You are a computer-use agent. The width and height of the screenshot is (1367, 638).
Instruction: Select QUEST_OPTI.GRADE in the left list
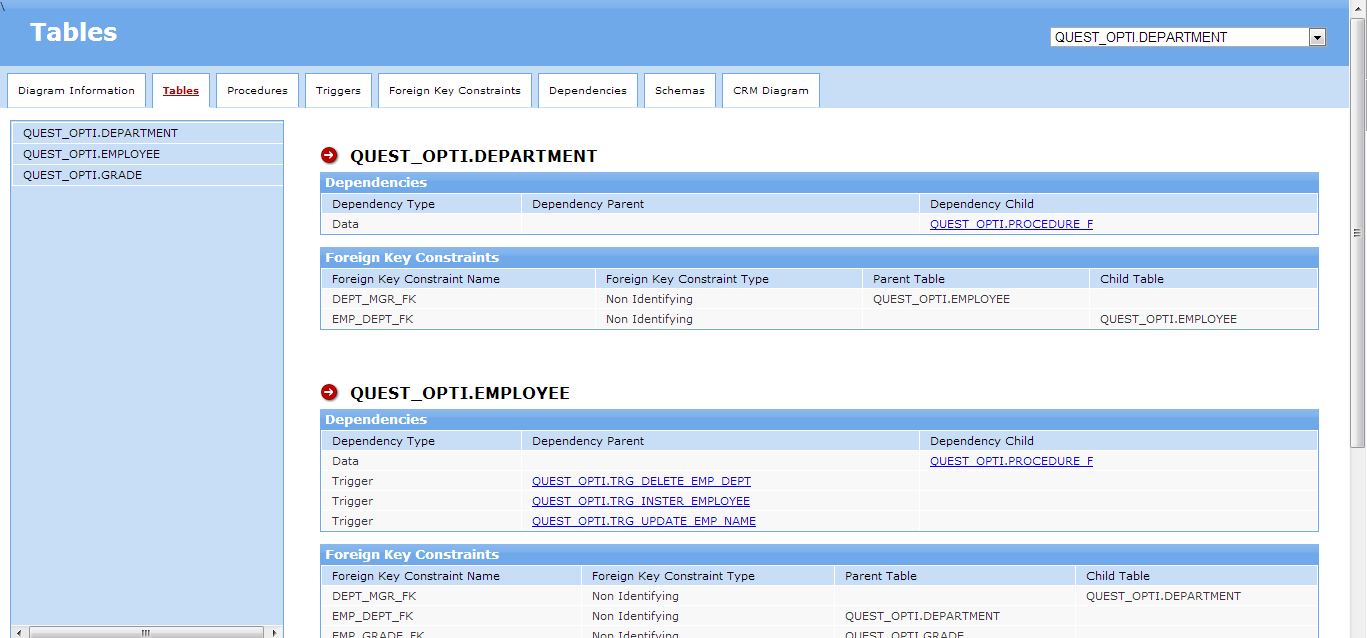pyautogui.click(x=82, y=175)
